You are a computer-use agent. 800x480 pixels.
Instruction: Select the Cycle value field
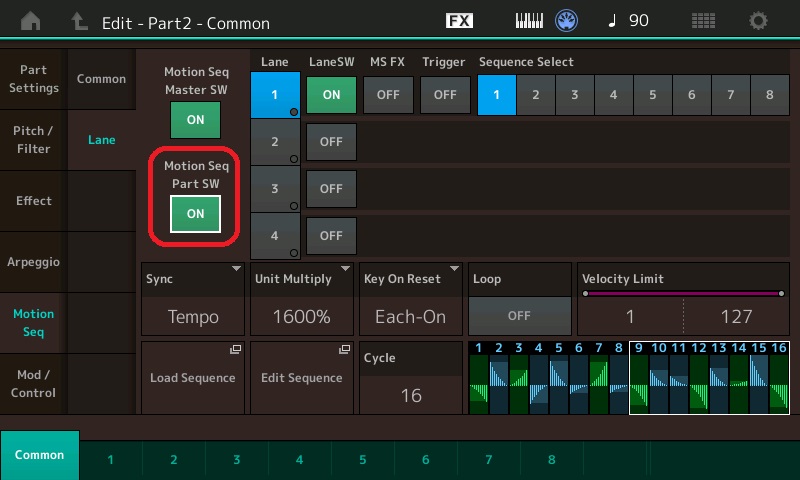410,394
